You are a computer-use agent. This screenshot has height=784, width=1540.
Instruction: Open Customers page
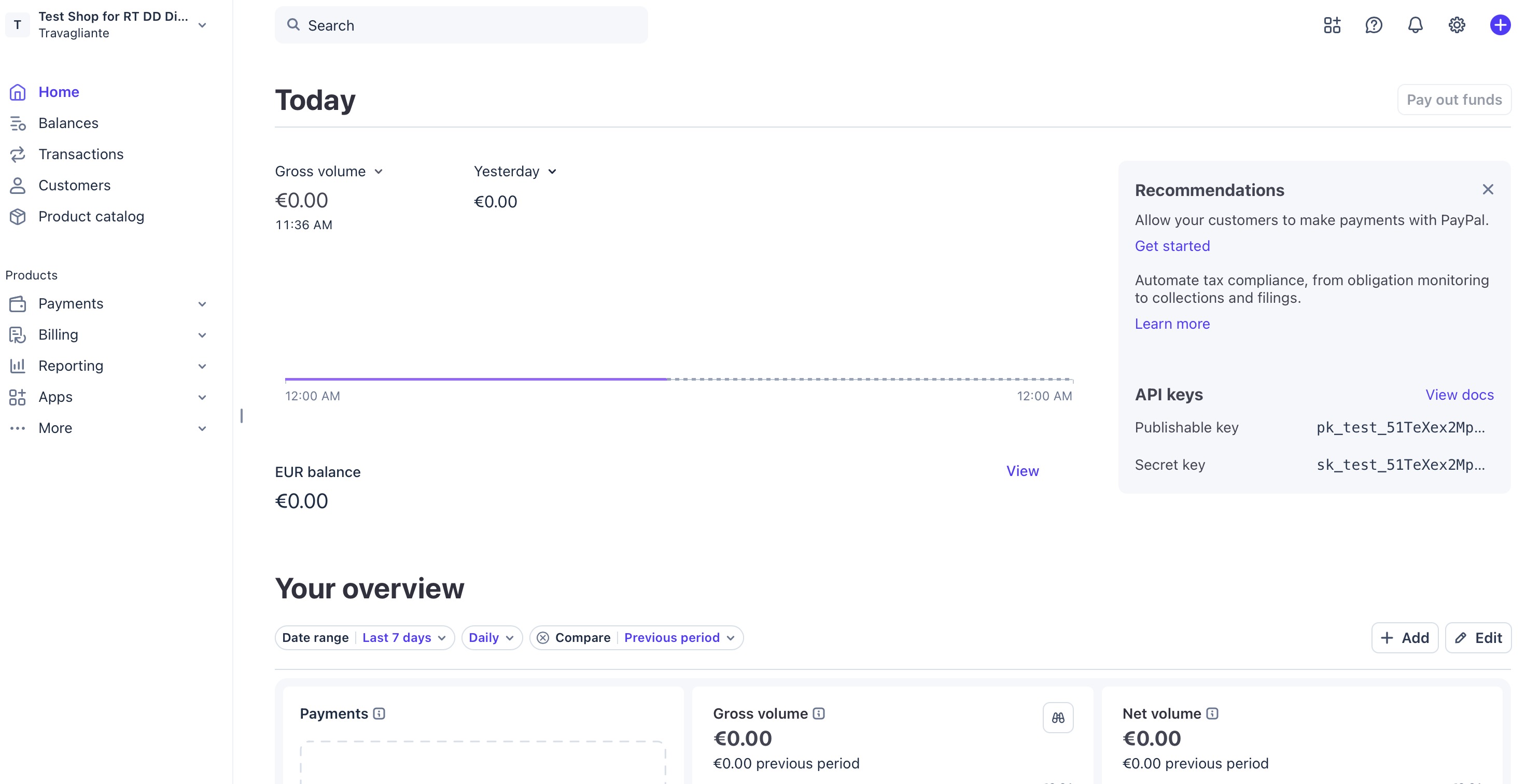pos(74,186)
